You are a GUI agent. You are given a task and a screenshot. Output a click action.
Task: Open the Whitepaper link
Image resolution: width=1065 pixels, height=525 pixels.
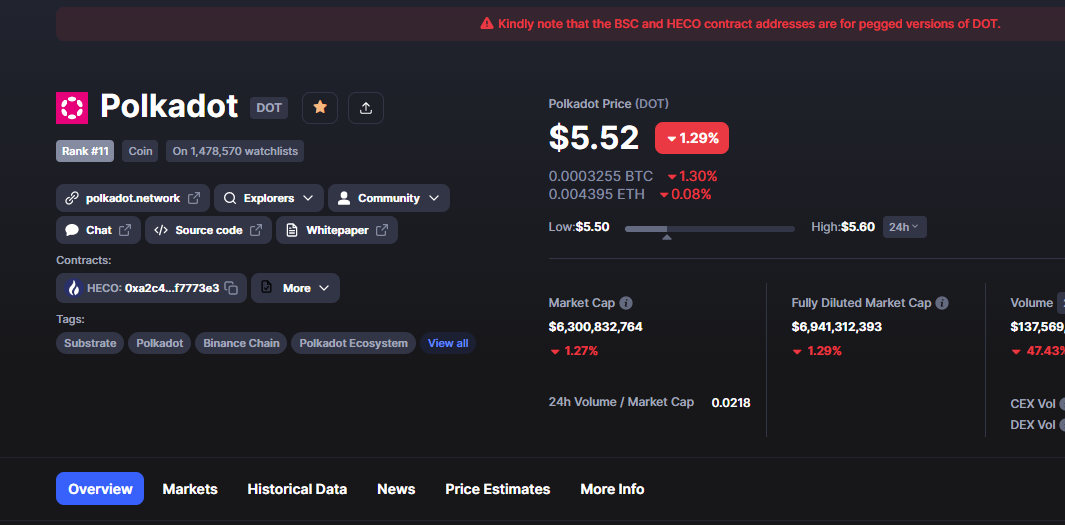(337, 230)
